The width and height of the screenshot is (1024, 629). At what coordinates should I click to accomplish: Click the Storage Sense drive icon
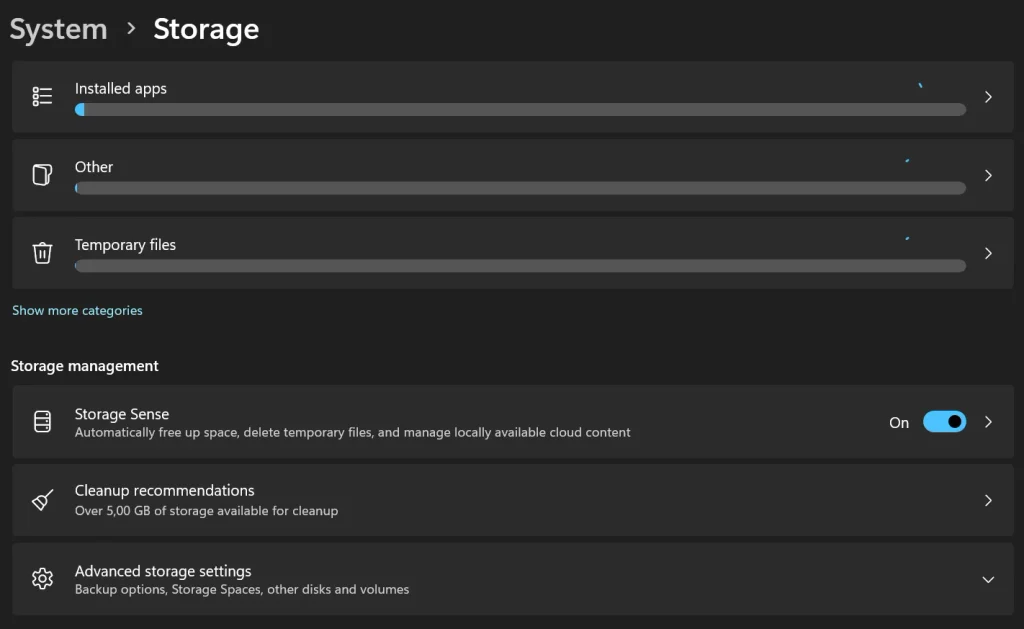[42, 422]
